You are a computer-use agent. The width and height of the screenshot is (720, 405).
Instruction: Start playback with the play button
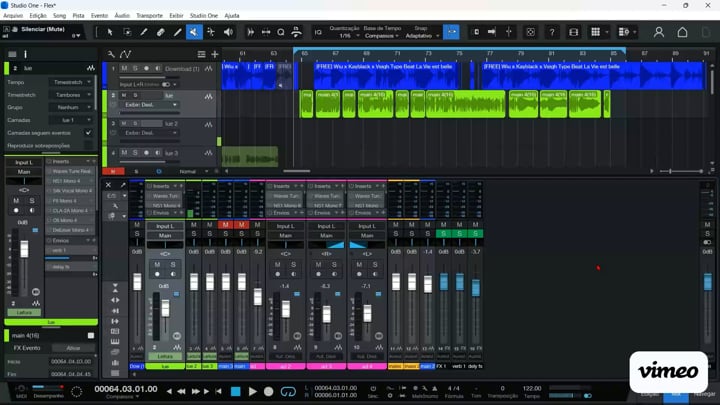253,391
